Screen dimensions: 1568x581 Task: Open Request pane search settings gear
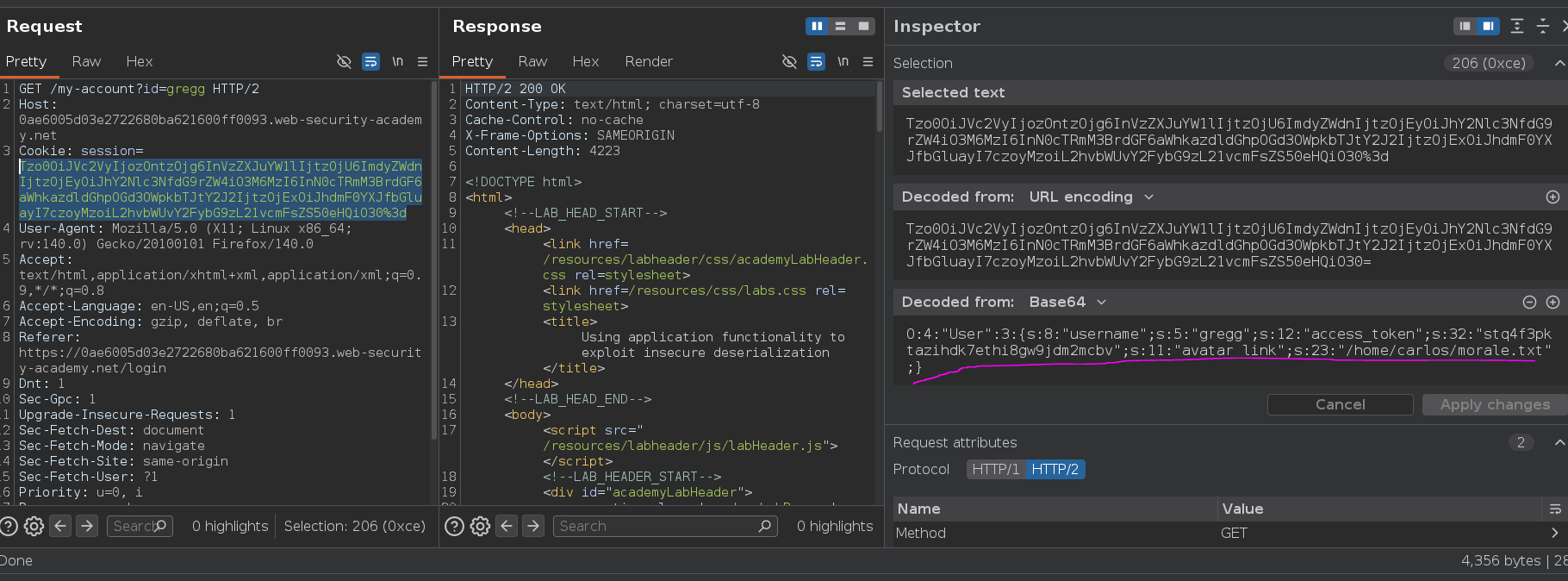(34, 526)
